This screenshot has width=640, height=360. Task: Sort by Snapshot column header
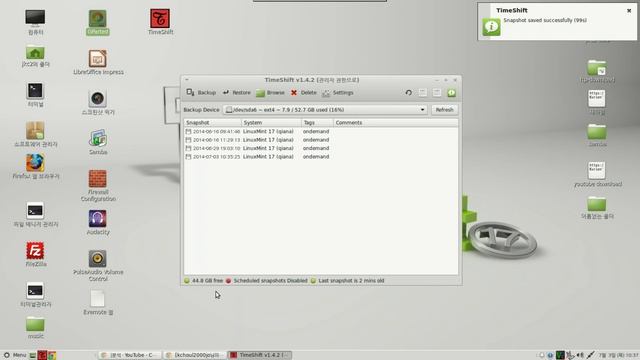click(213, 122)
